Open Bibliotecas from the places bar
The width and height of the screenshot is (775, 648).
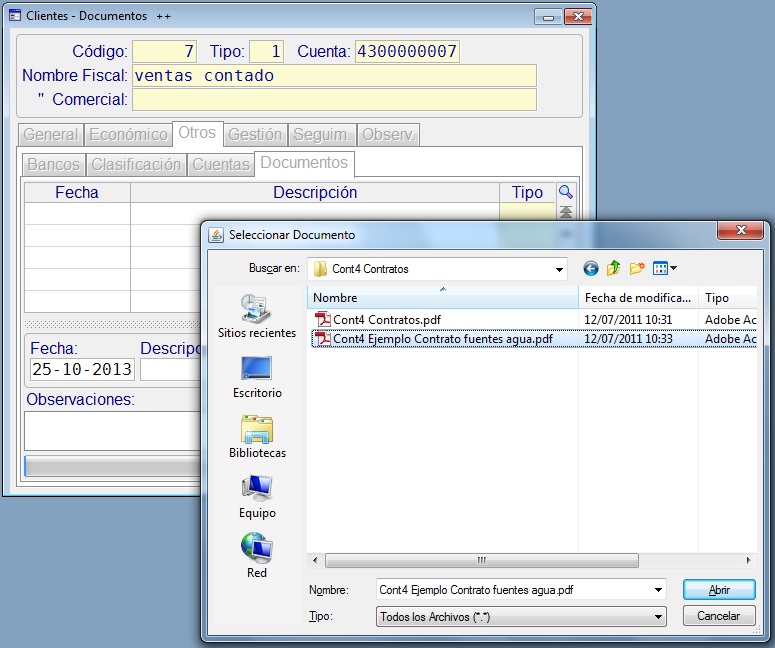pyautogui.click(x=257, y=437)
